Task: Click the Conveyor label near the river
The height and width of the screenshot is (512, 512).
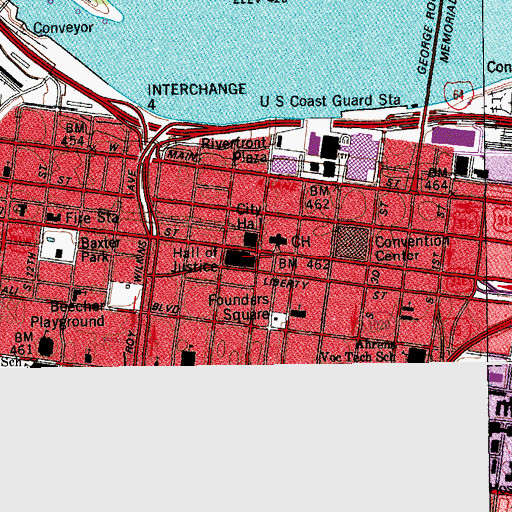Action: (63, 28)
